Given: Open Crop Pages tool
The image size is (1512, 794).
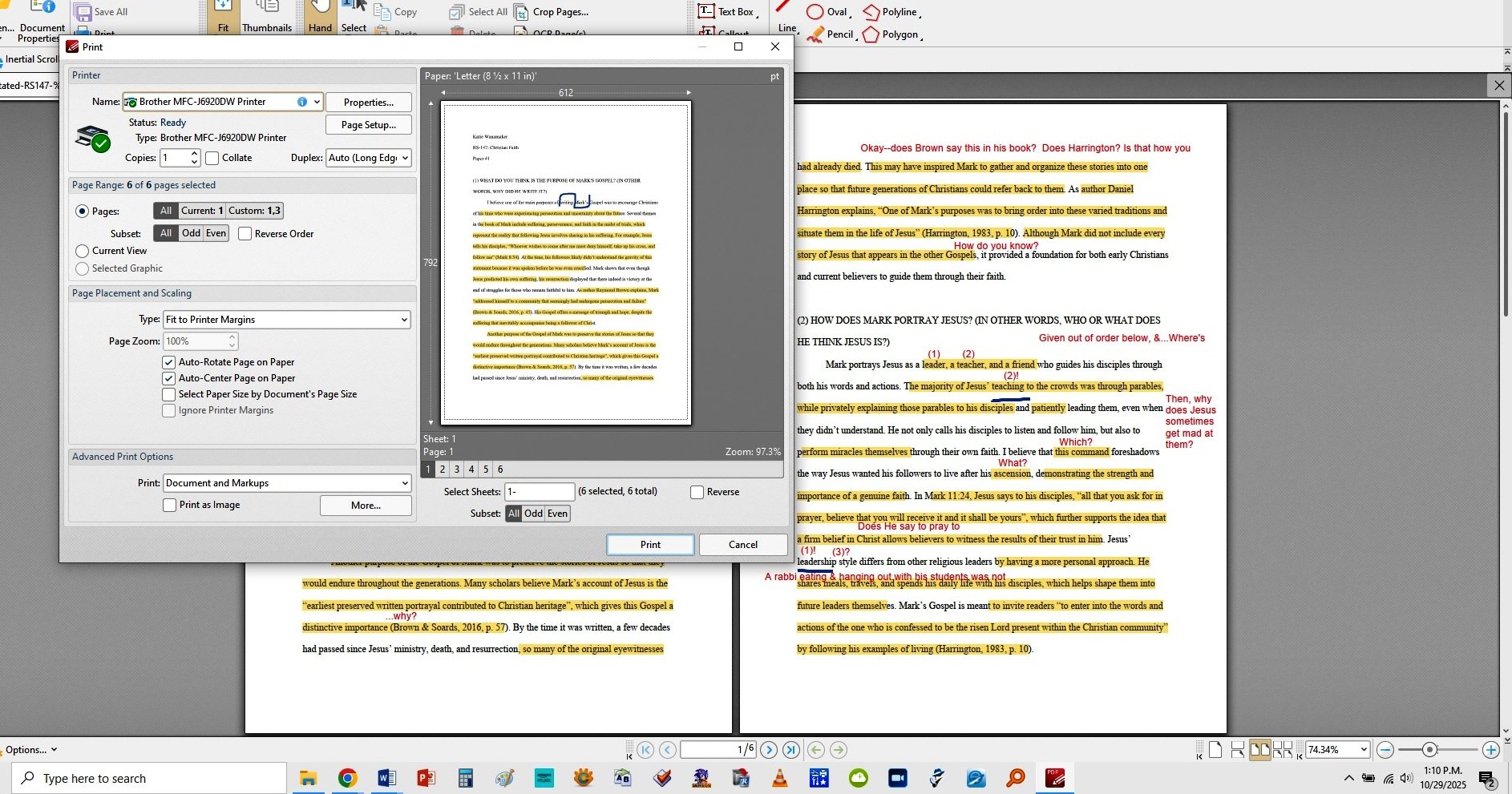Looking at the screenshot, I should [x=552, y=12].
